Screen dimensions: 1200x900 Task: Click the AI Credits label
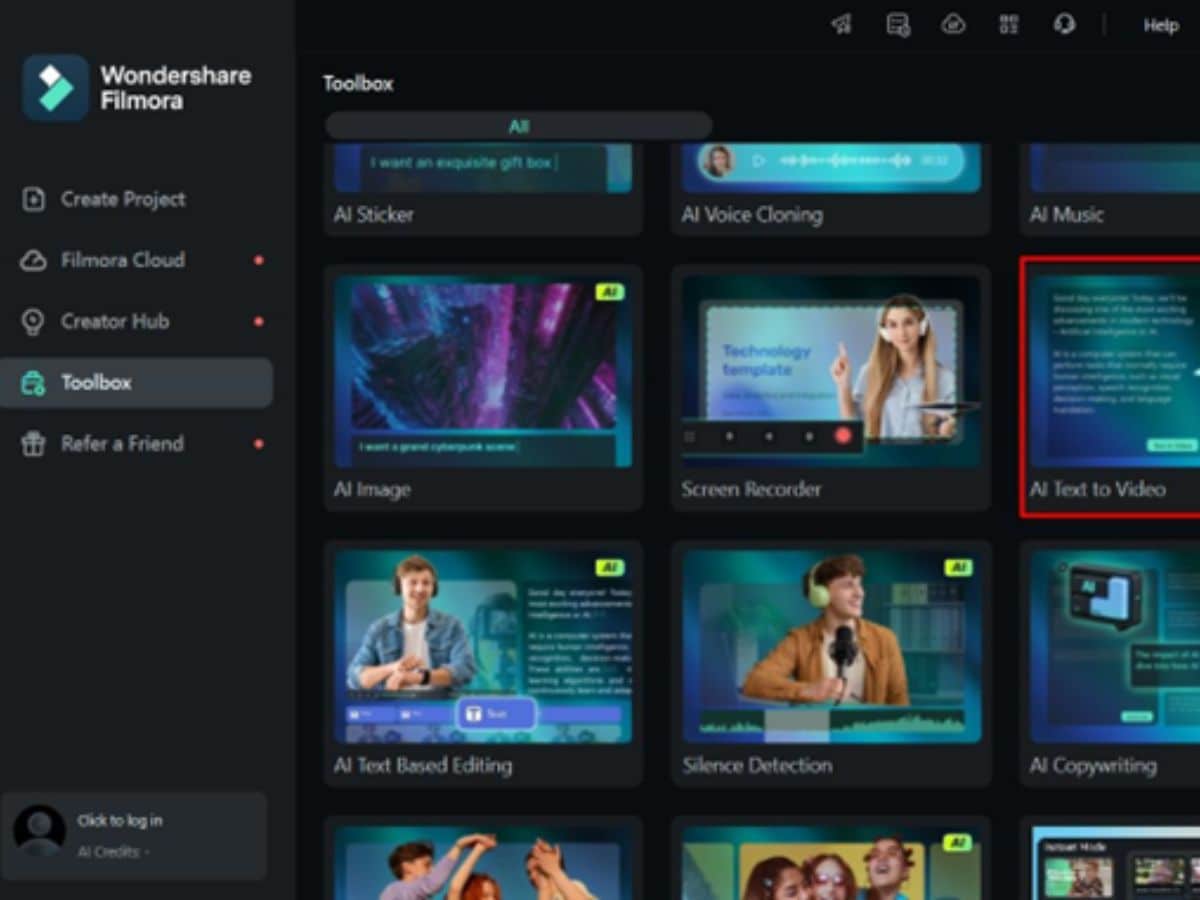point(113,852)
